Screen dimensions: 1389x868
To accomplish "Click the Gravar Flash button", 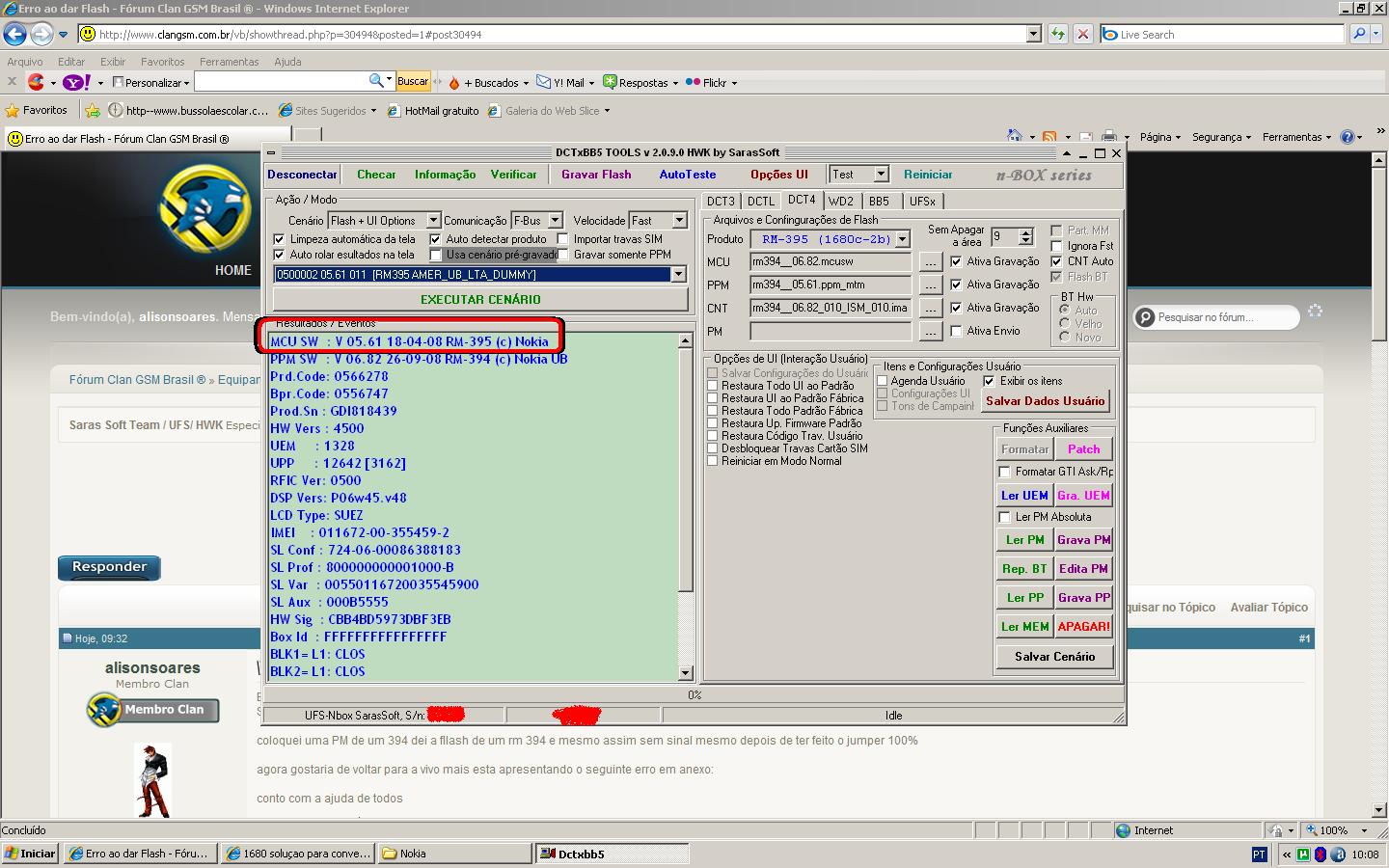I will click(596, 175).
